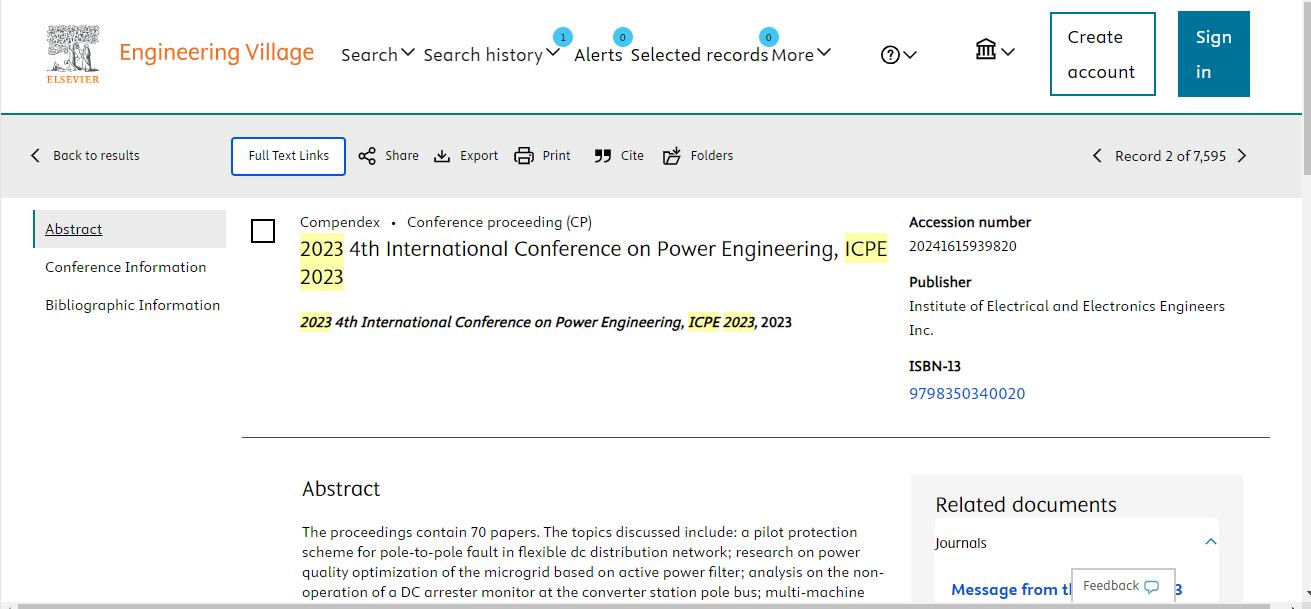Click the Share icon
The image size is (1311, 609).
[x=368, y=156]
